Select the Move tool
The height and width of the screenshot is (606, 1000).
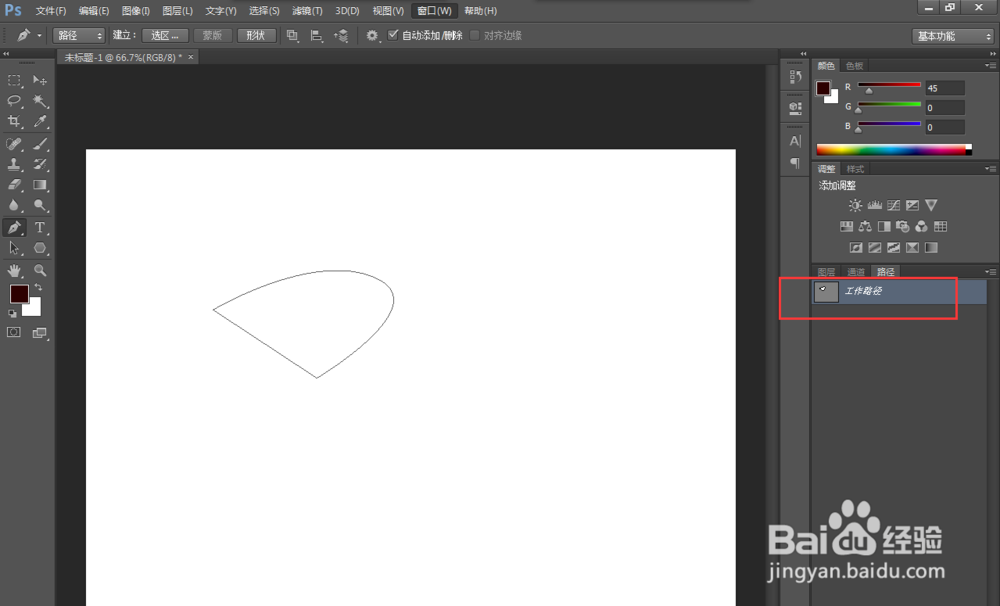click(40, 80)
